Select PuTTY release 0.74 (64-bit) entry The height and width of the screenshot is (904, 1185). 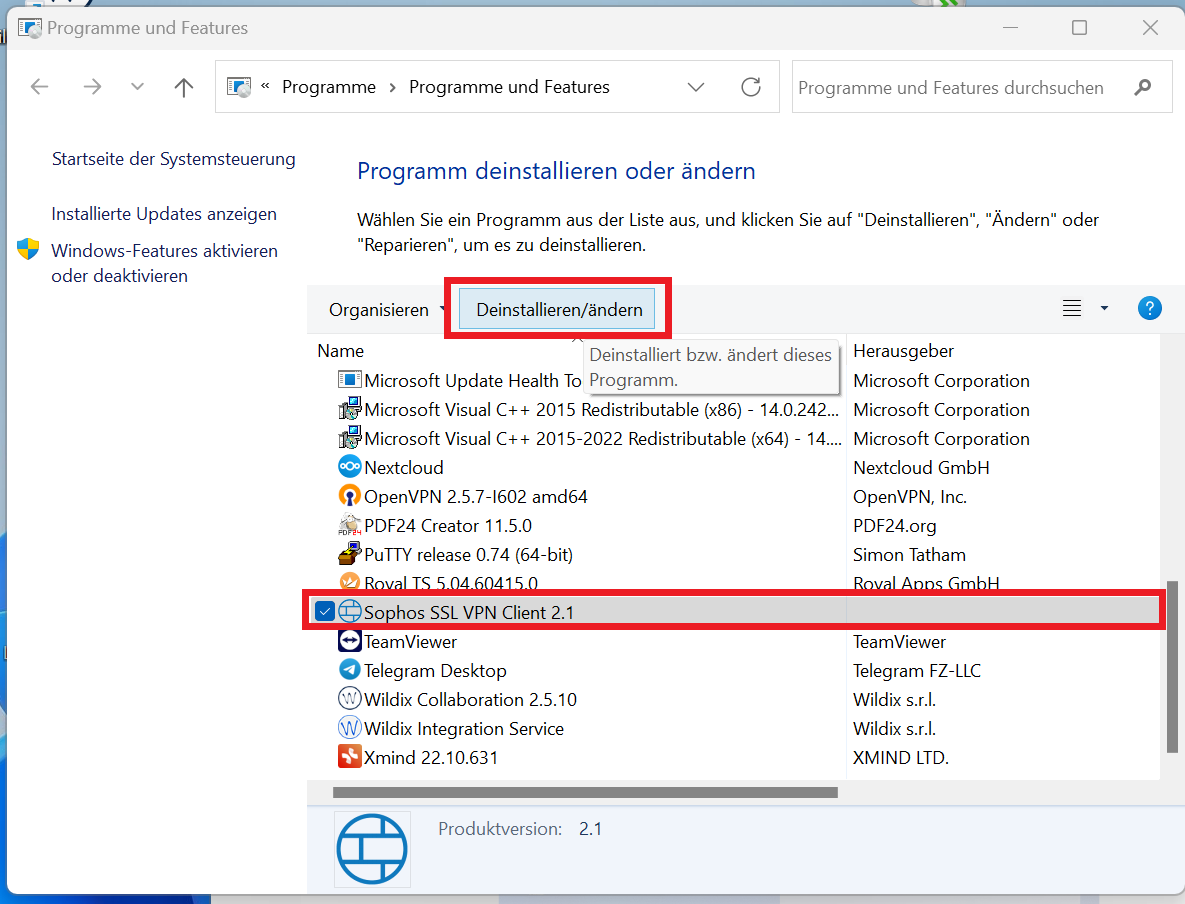tap(469, 555)
